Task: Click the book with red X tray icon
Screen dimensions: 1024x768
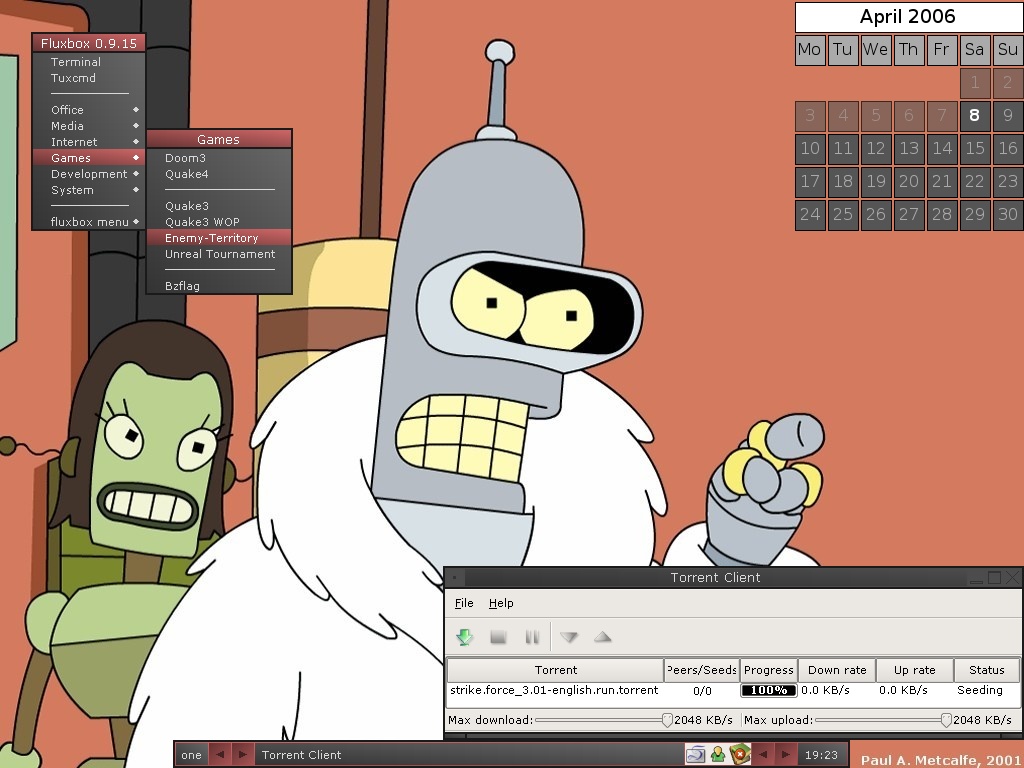Action: [x=740, y=754]
